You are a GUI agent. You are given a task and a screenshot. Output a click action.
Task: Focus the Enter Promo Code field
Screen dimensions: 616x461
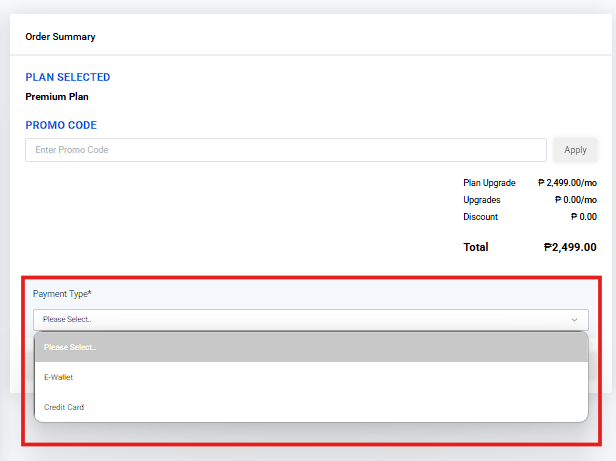click(285, 150)
